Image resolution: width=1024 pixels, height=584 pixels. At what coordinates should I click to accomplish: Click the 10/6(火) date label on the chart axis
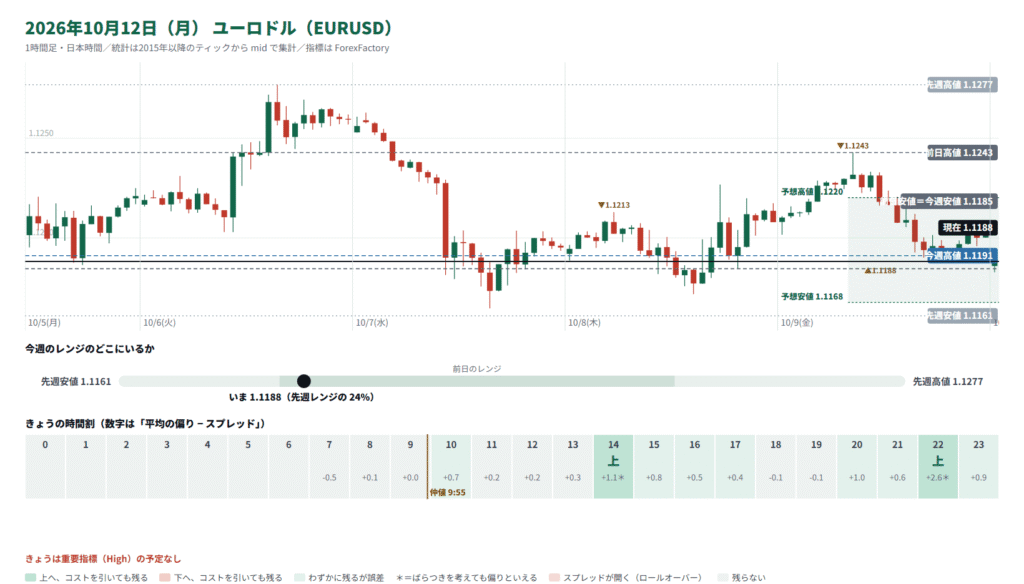(159, 323)
